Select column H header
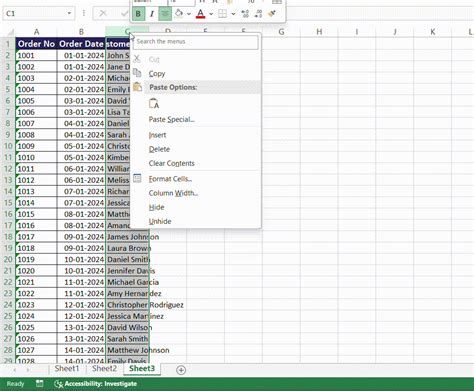 point(319,32)
